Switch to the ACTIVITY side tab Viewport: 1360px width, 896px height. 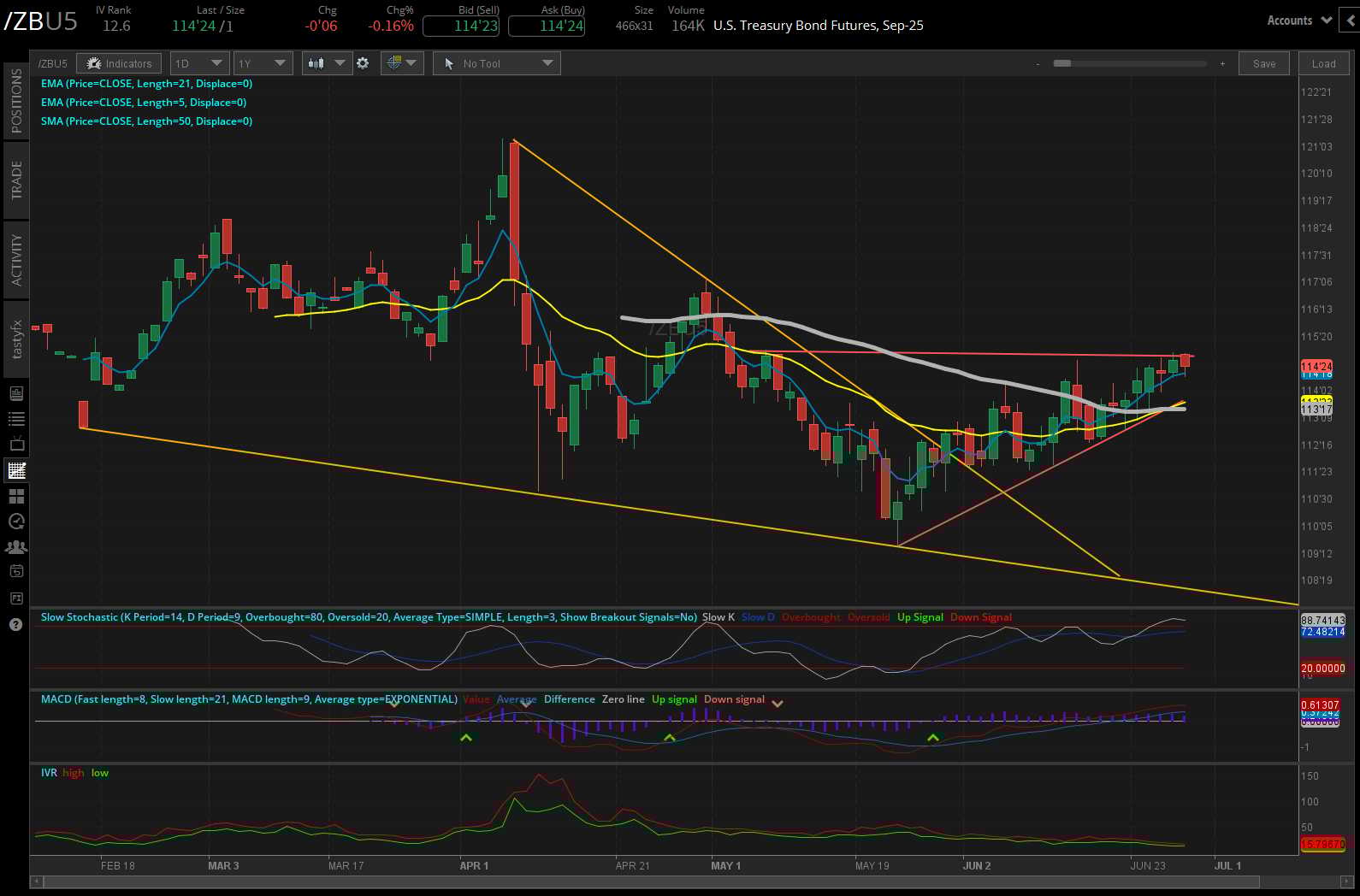[x=16, y=260]
